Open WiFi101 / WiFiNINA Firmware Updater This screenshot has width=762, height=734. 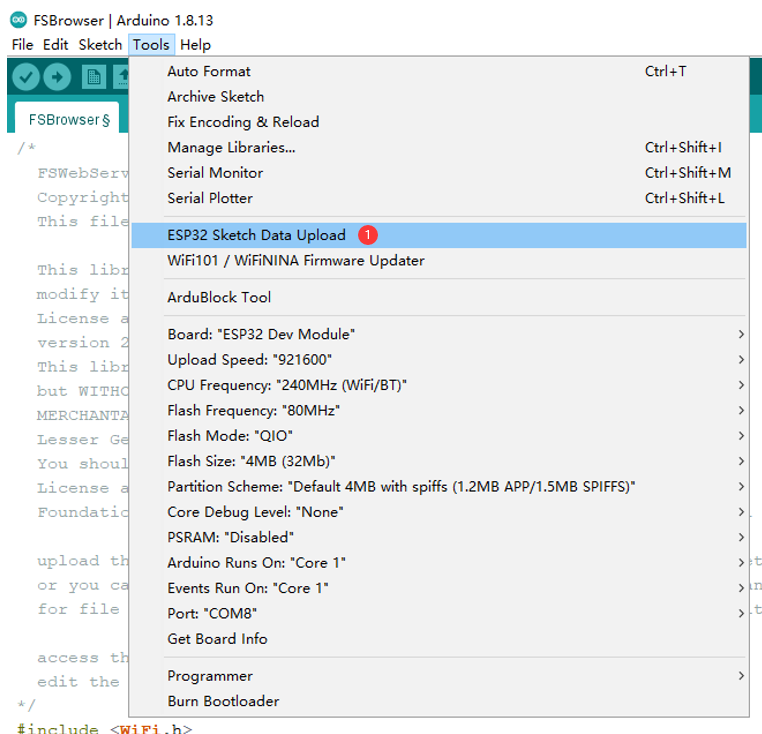point(439,261)
